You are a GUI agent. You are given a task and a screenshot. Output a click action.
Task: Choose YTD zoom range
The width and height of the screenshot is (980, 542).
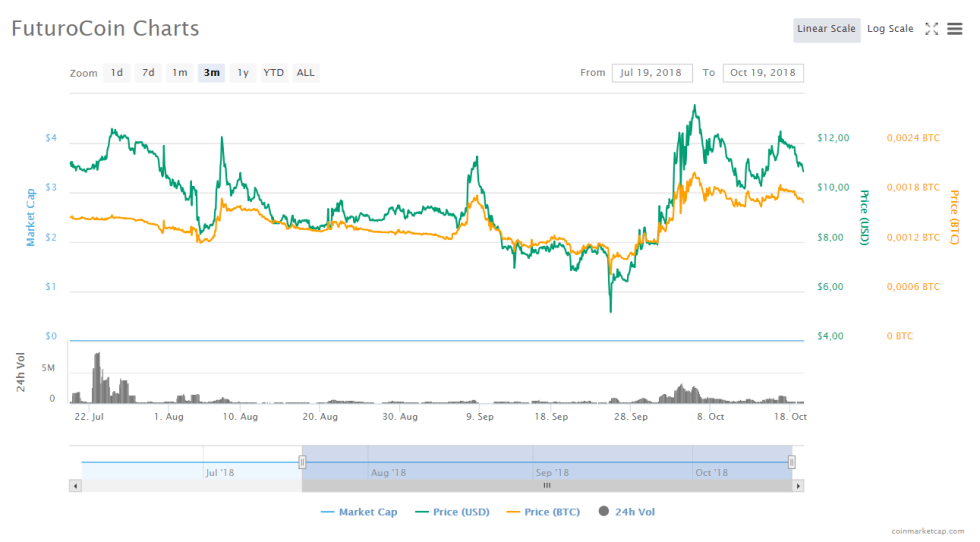[x=273, y=73]
